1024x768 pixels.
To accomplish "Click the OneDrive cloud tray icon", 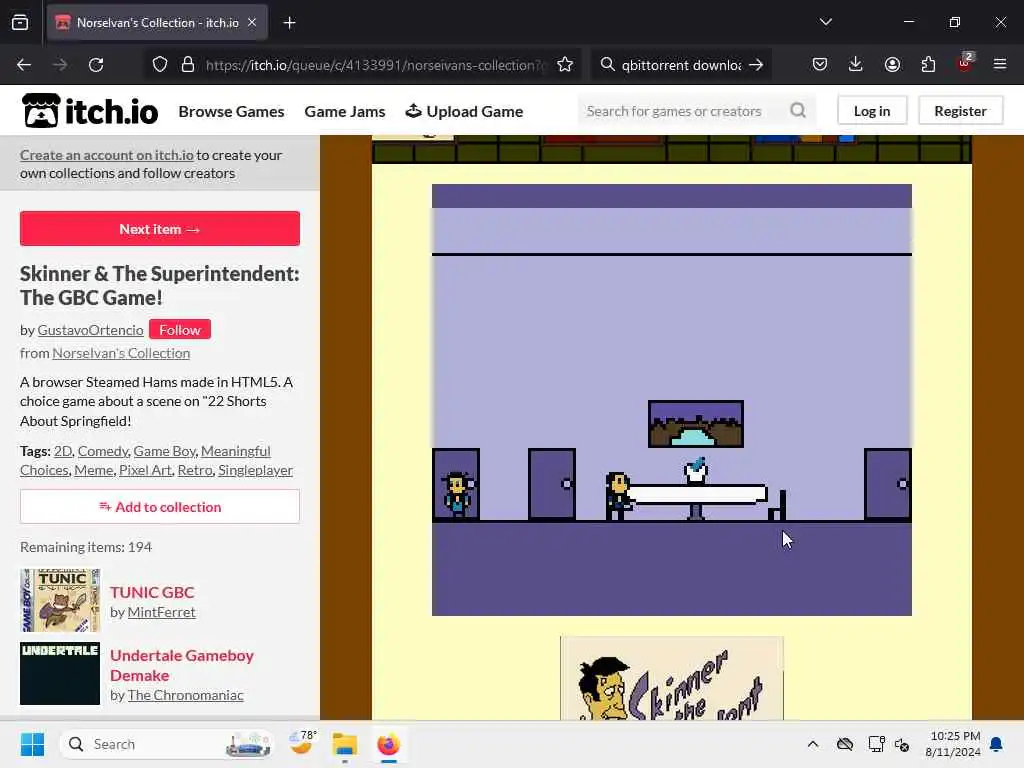I will [x=844, y=744].
